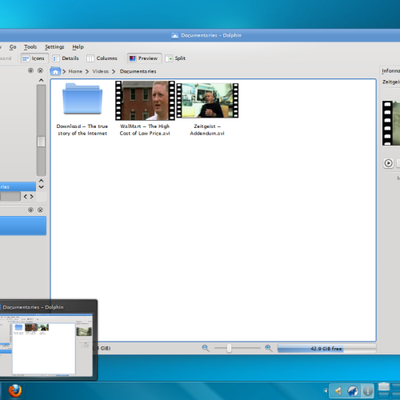Open the Go menu
This screenshot has width=400, height=400.
(13, 47)
